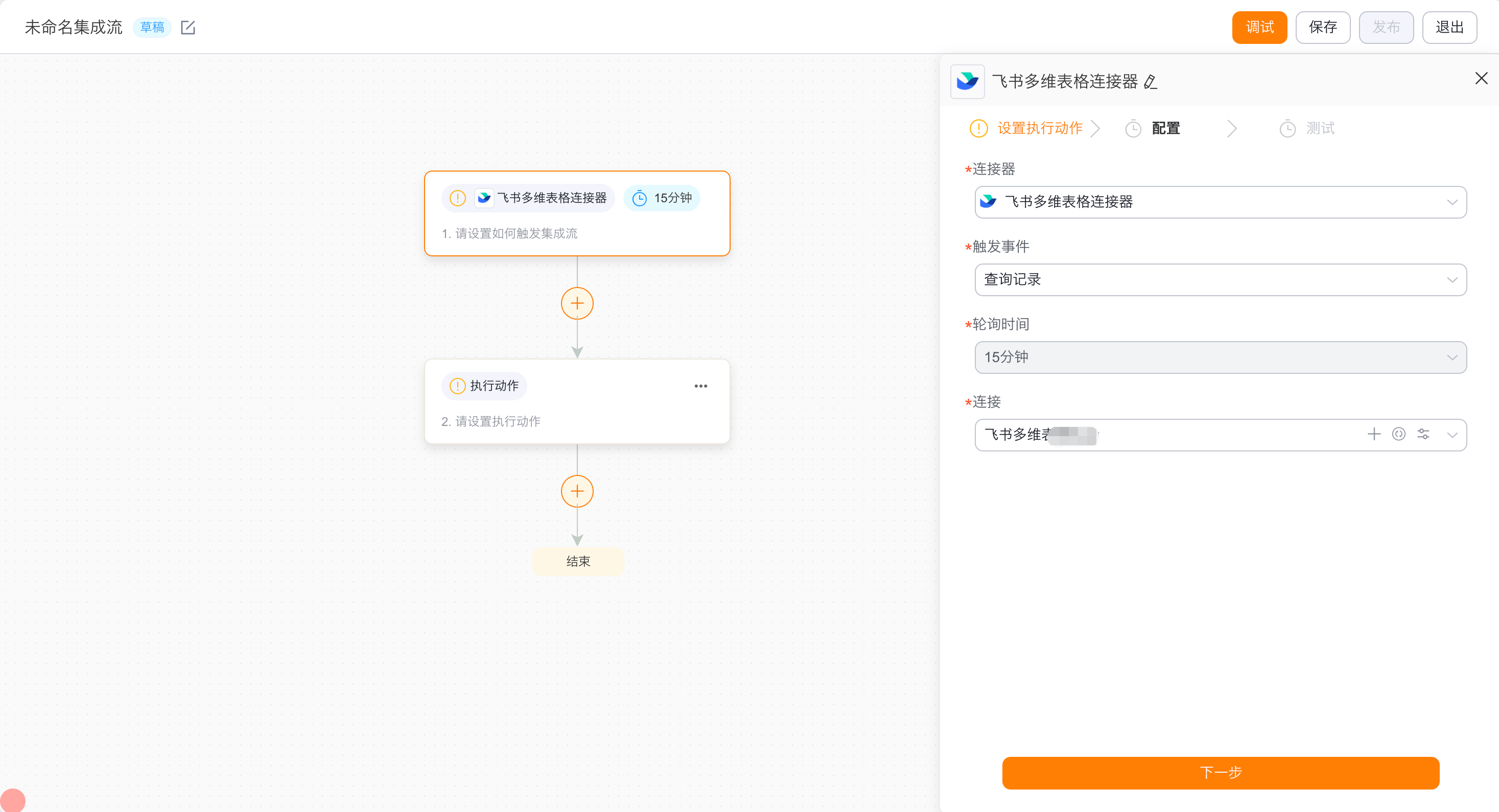Expand the 连接 selection dropdown arrow
Image resolution: width=1499 pixels, height=812 pixels.
coord(1452,435)
